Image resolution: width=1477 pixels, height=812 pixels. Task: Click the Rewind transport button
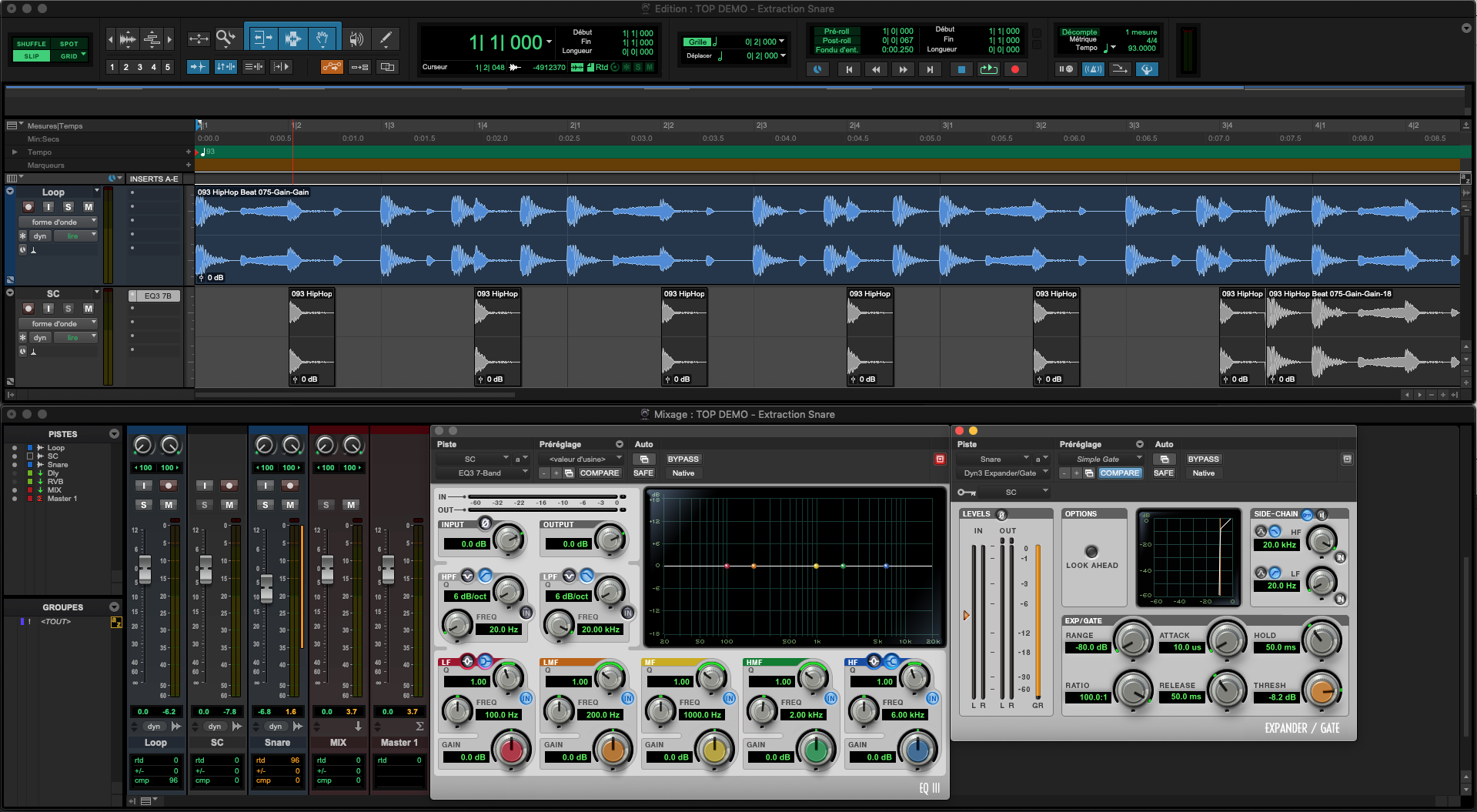(876, 69)
